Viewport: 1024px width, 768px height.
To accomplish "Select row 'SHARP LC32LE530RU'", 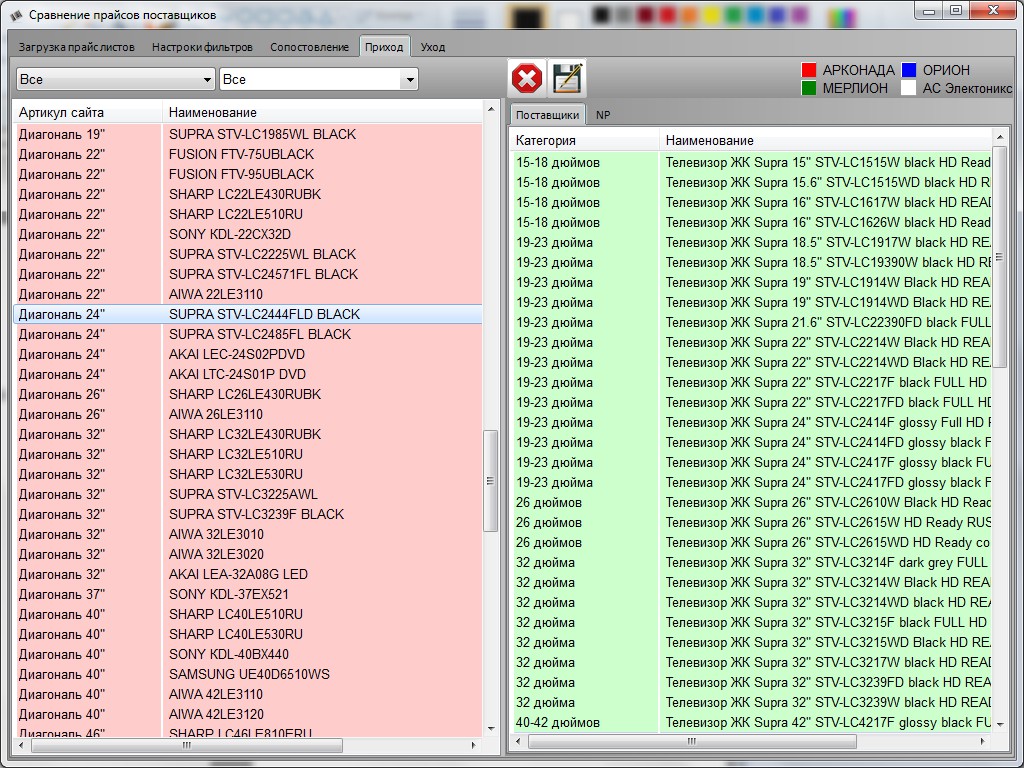I will tap(248, 474).
